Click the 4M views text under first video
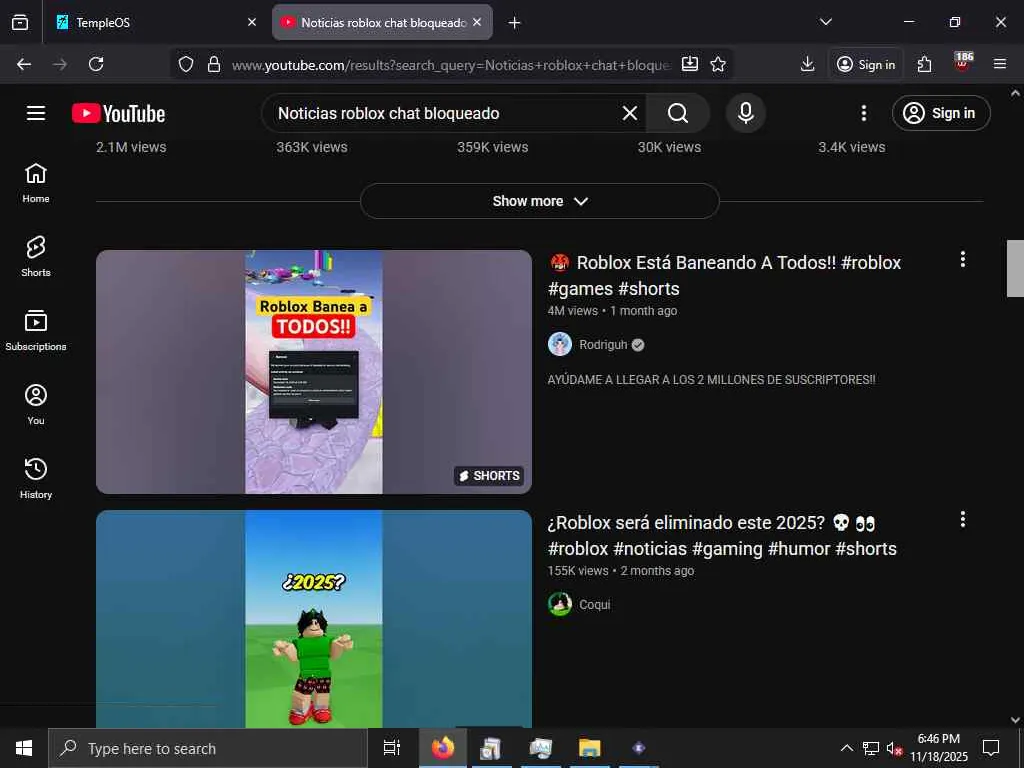This screenshot has width=1024, height=768. tap(573, 311)
